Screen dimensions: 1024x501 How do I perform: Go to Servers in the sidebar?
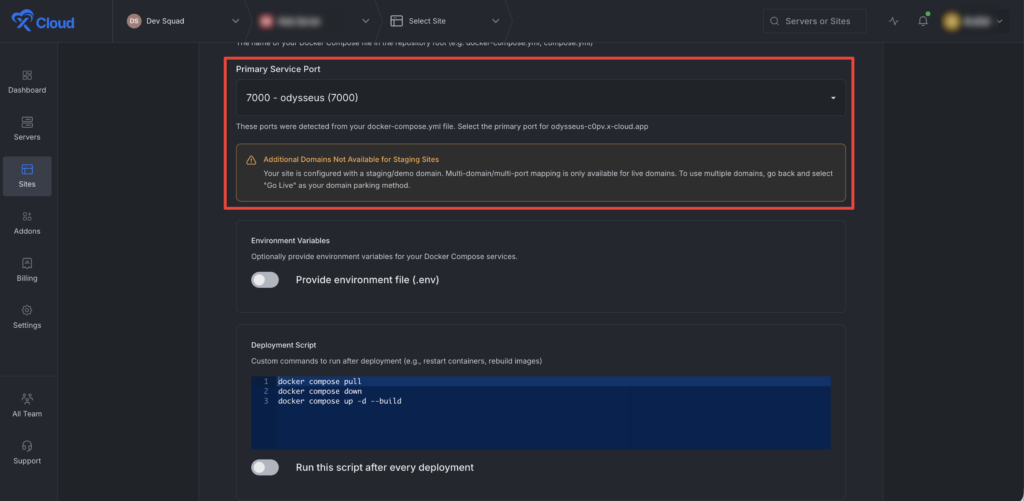27,129
